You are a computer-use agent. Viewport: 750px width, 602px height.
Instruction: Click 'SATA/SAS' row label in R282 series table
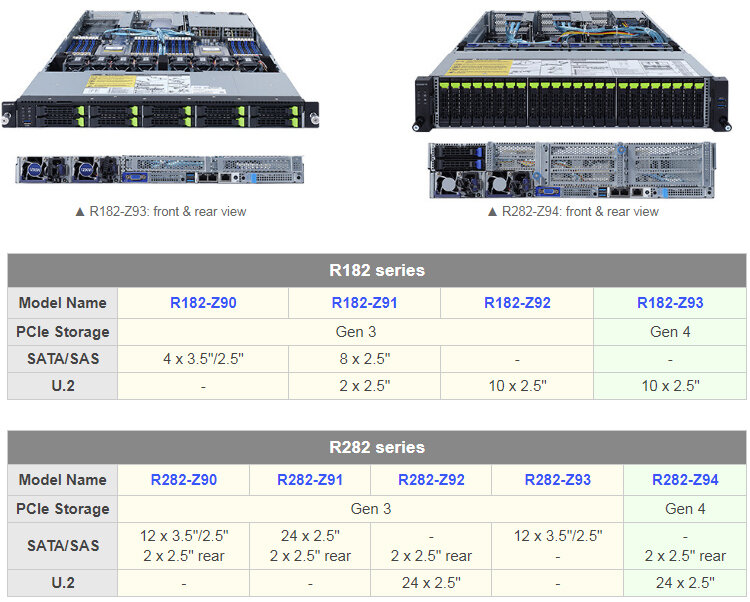tap(63, 545)
